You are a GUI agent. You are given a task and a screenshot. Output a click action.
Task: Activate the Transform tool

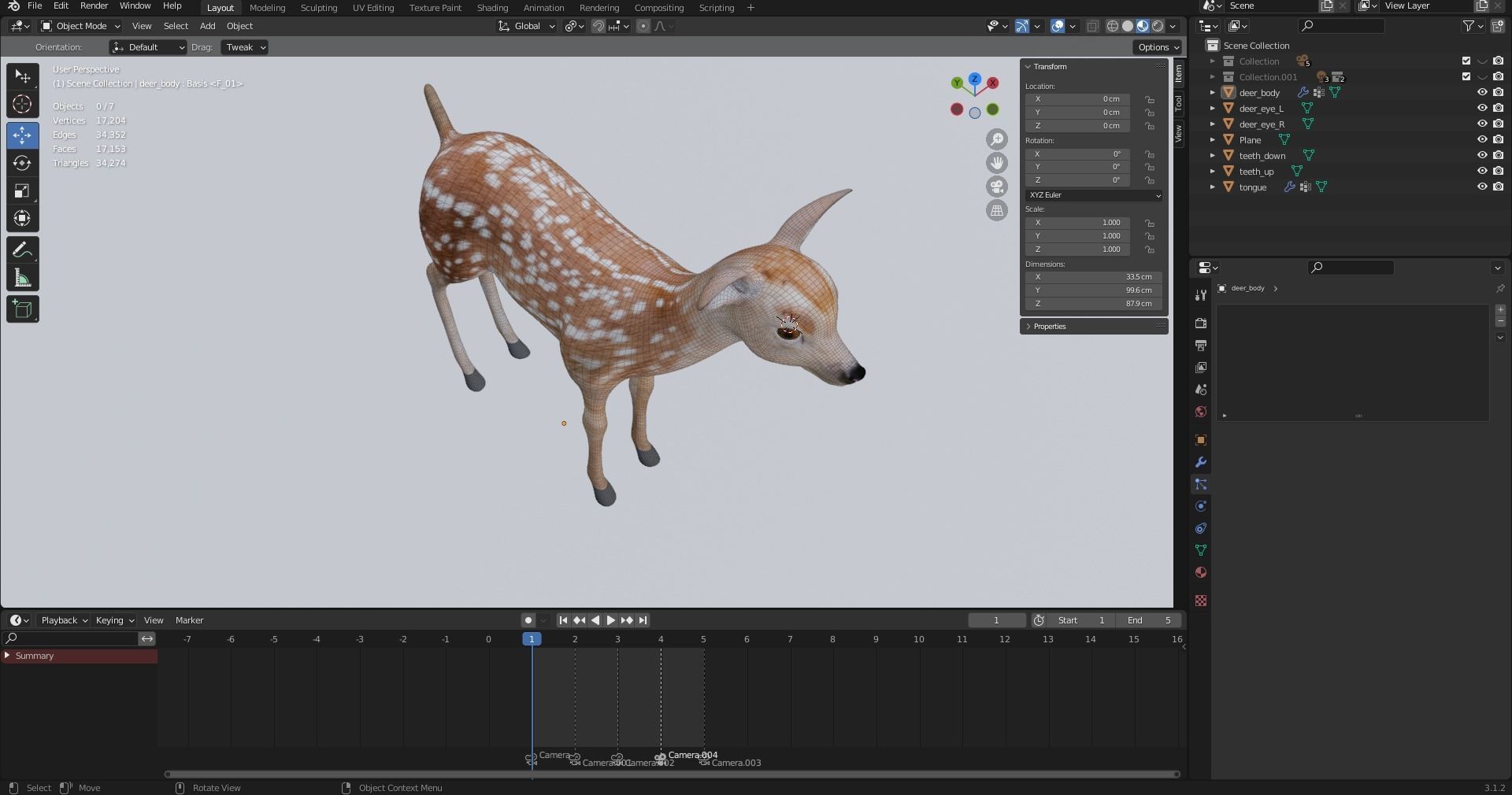[22, 218]
